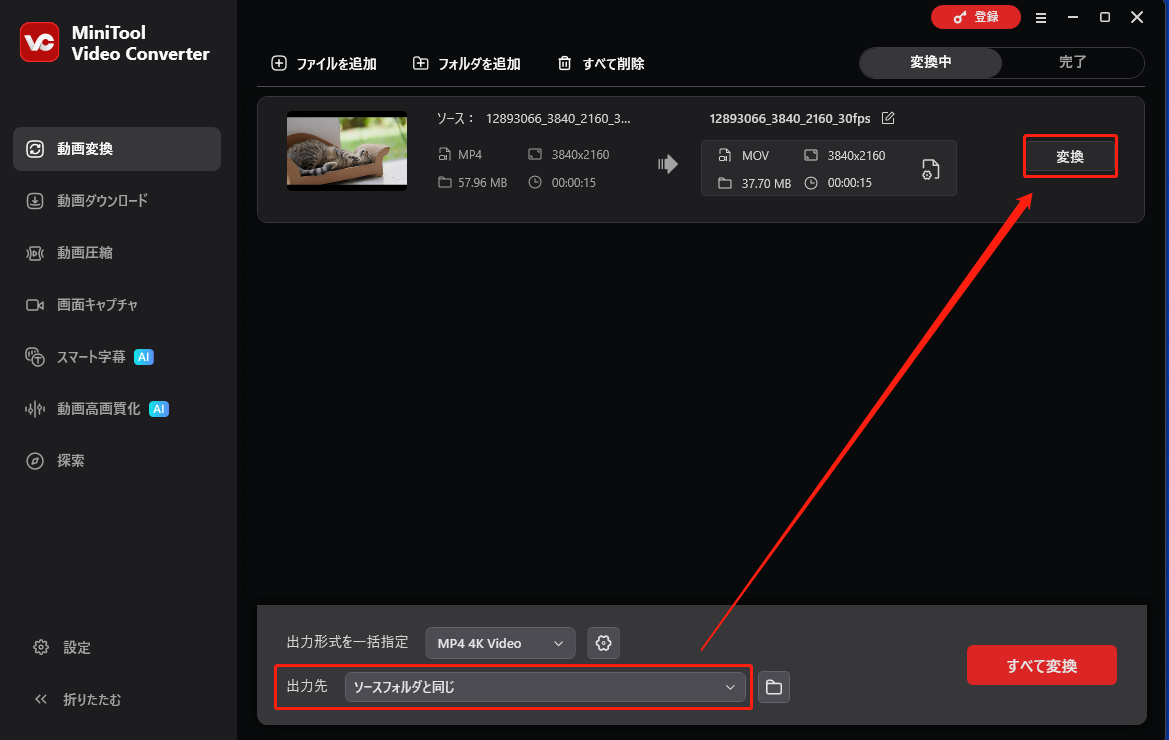Click output resolution 3840x2160 value
Image resolution: width=1169 pixels, height=740 pixels.
coord(856,156)
